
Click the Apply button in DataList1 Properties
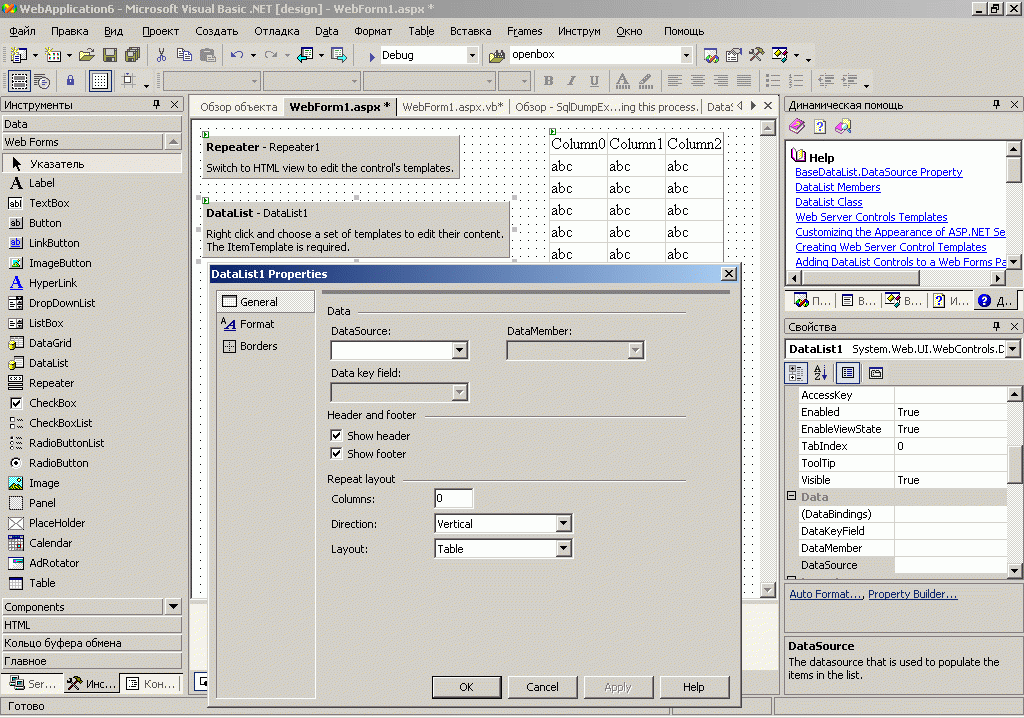(618, 687)
